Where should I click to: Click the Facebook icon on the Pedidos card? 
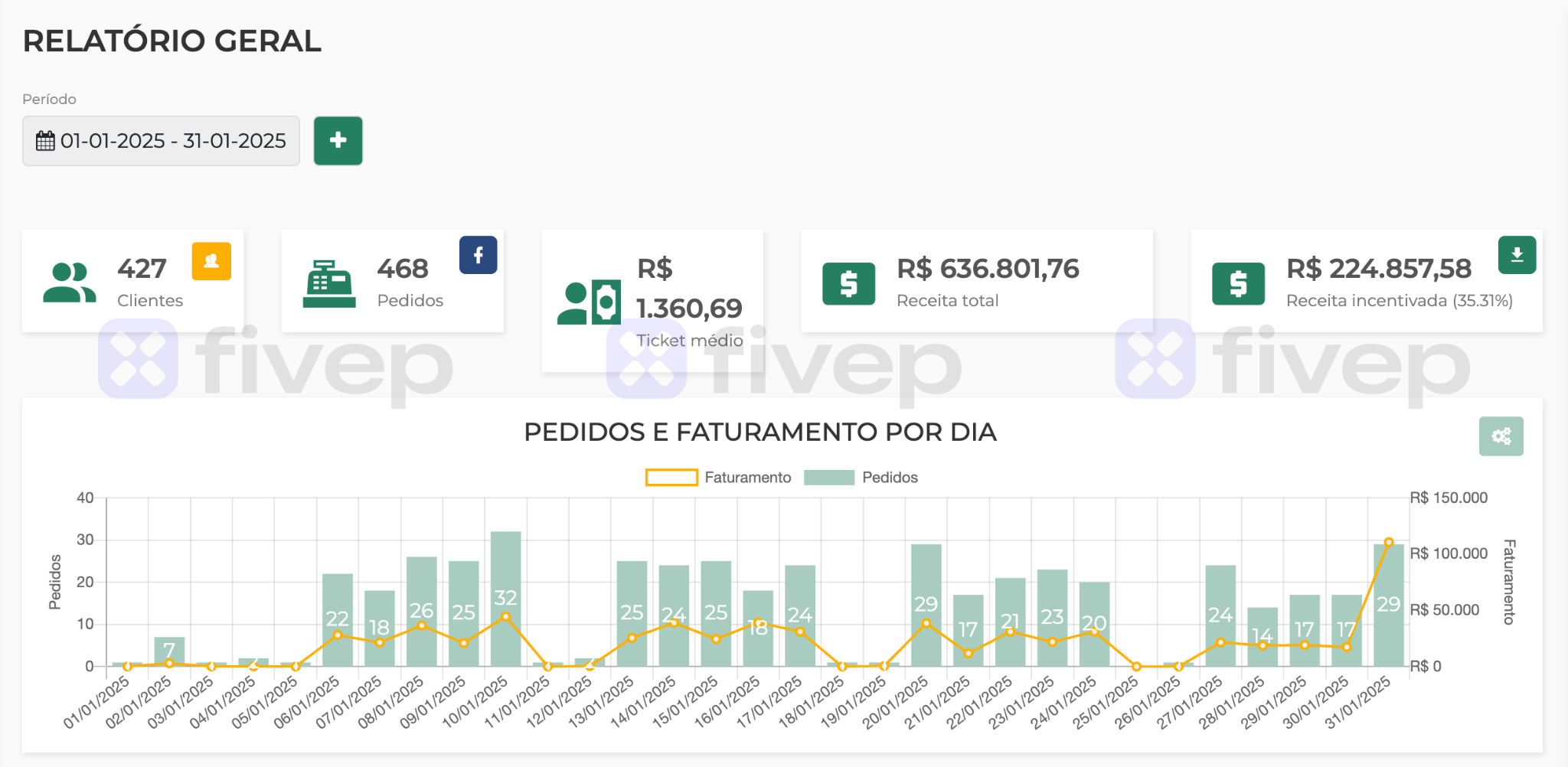pyautogui.click(x=478, y=256)
